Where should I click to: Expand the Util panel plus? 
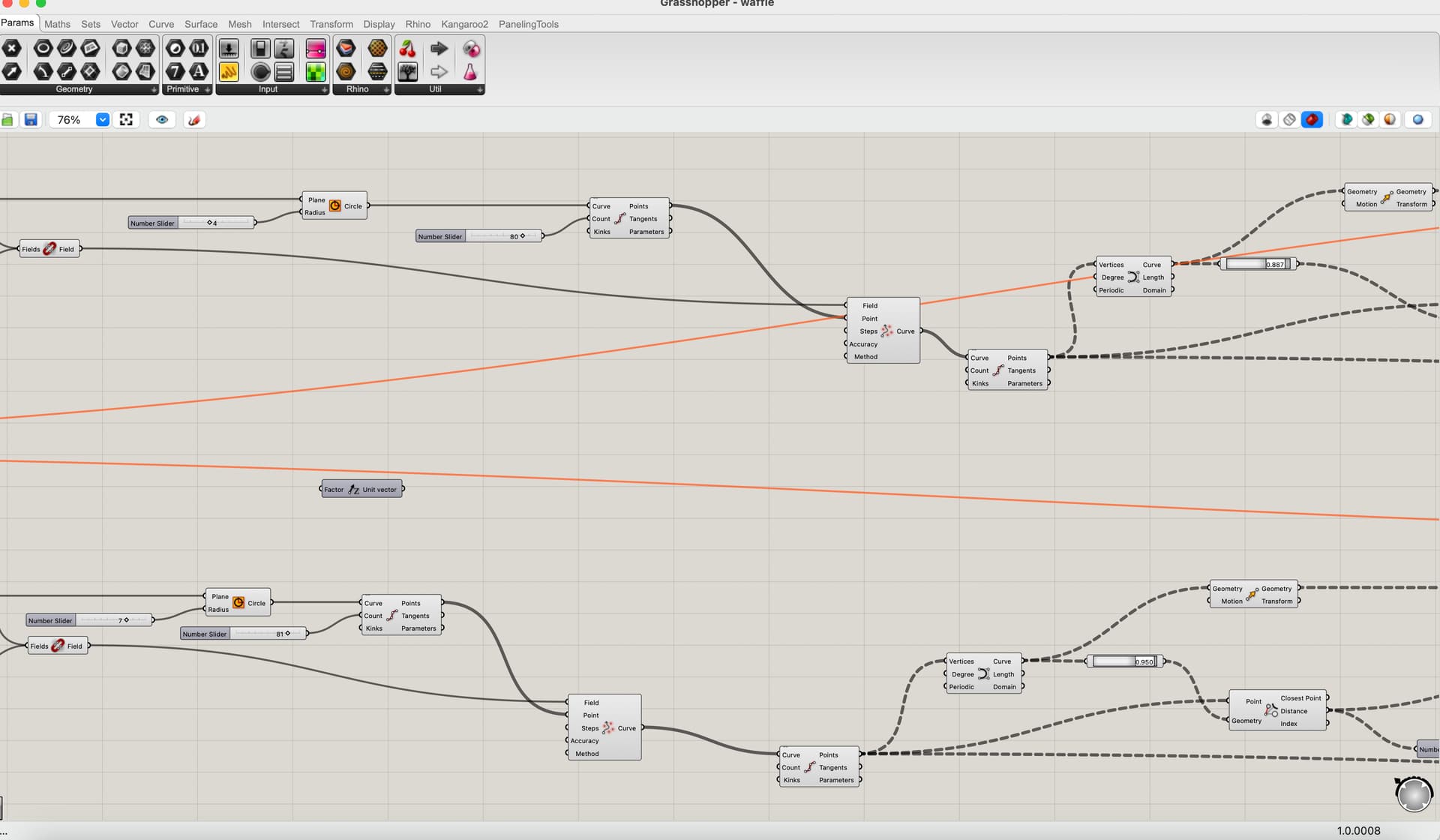tap(480, 89)
